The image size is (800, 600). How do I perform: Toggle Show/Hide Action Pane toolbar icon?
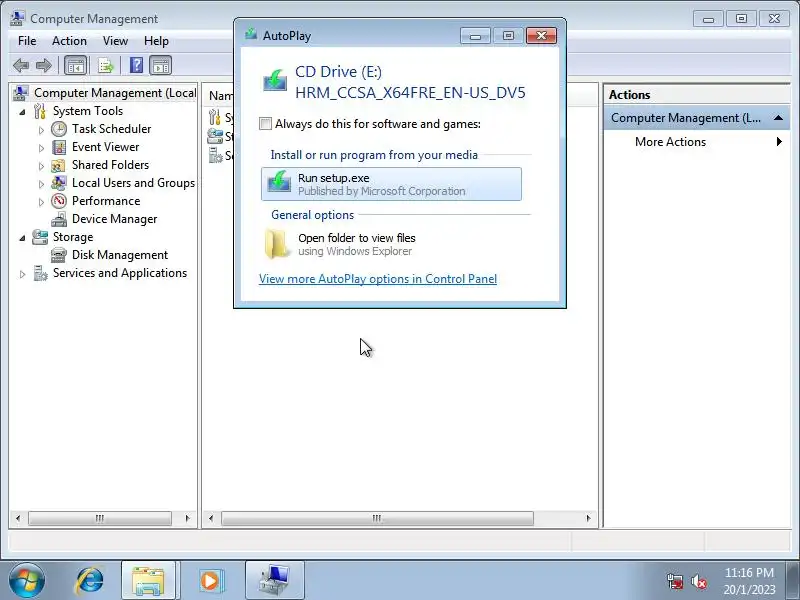(161, 65)
